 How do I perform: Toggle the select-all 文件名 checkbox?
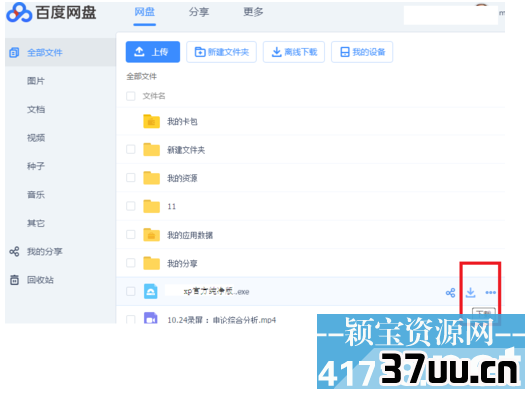[x=131, y=96]
